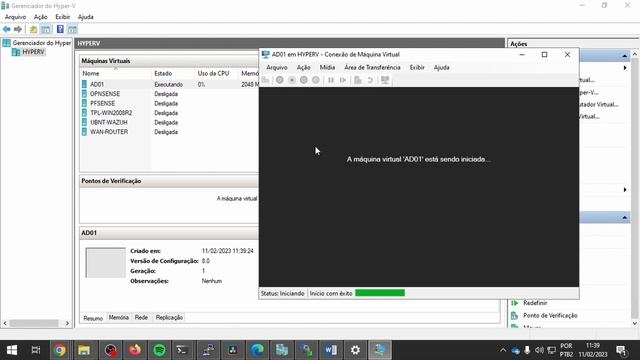Click Ctrl+Alt+Del icon in VM connection toolbar
This screenshot has height=360, width=640.
tap(266, 80)
